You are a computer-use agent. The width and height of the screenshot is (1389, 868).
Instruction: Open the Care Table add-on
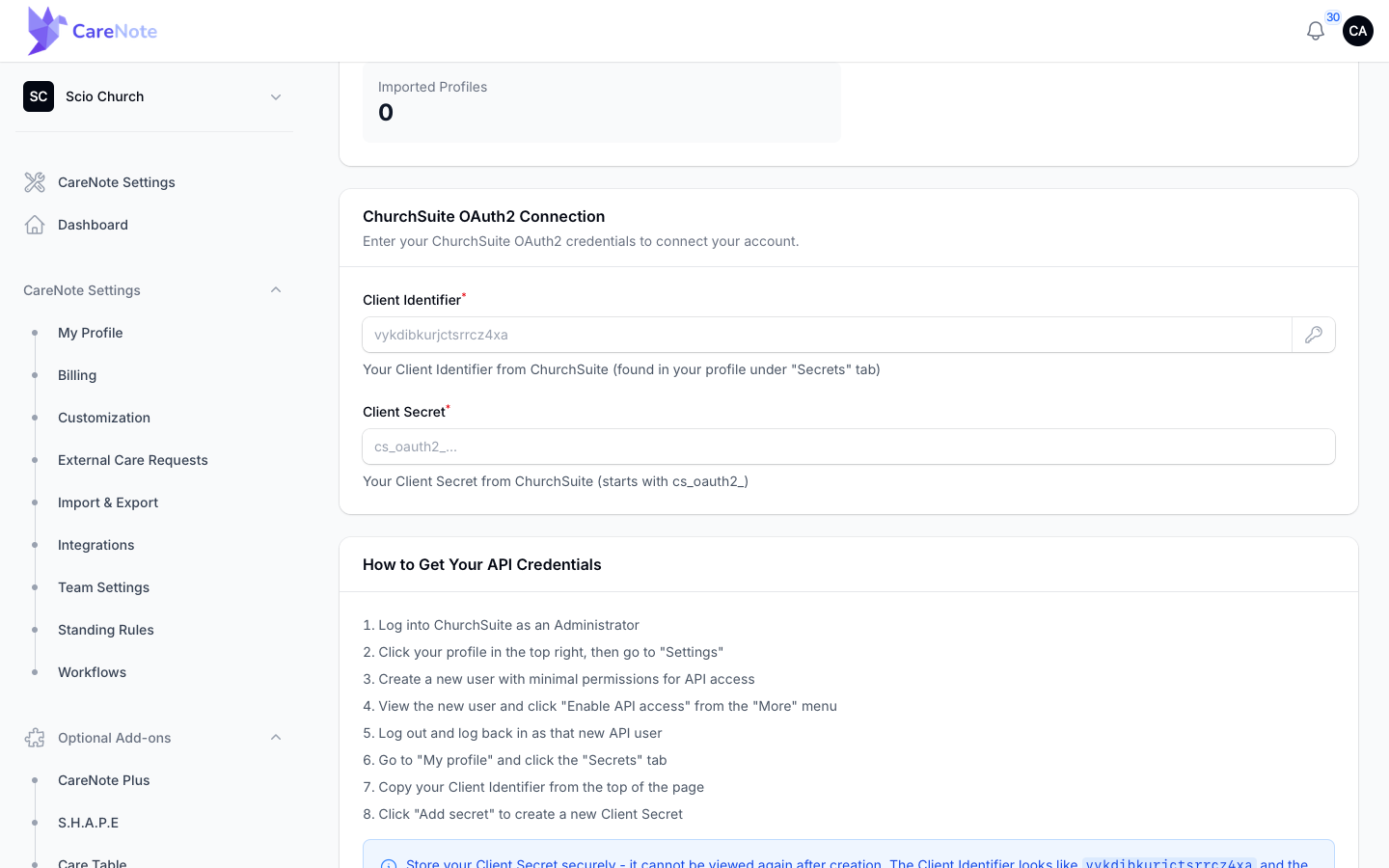coord(93,863)
